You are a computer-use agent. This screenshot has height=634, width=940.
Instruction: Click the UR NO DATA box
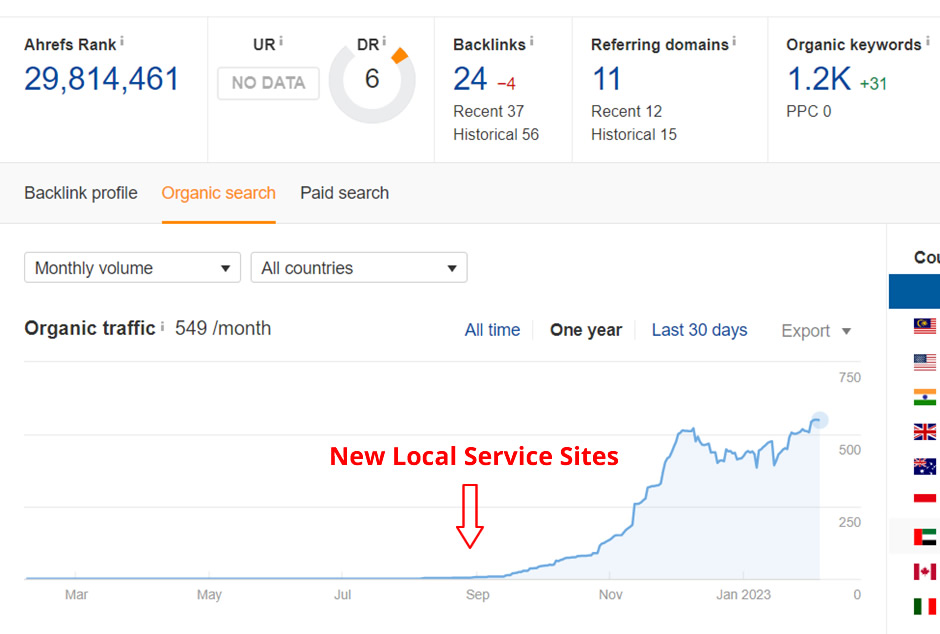tap(268, 83)
